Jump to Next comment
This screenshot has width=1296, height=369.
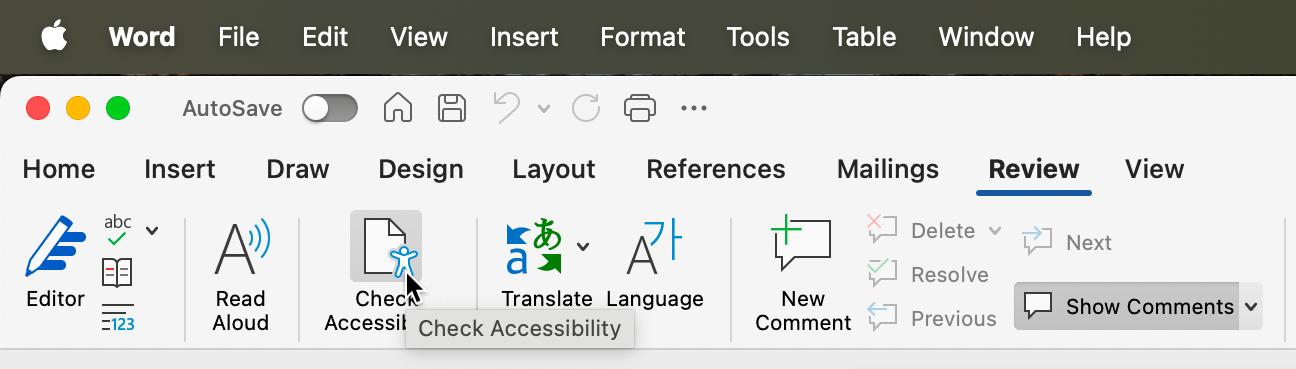[1067, 242]
